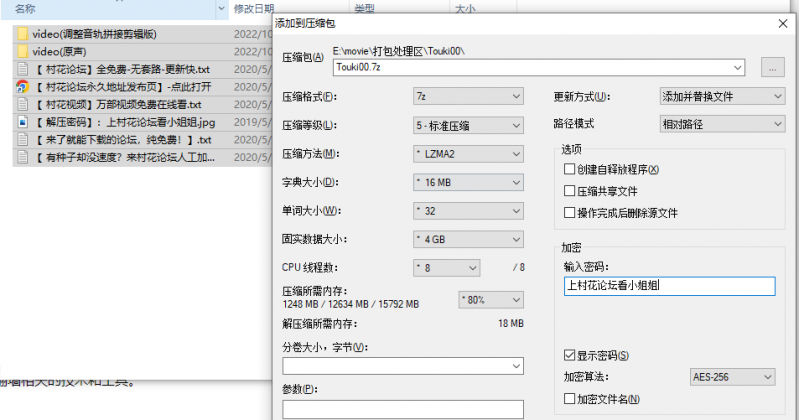Toggle the 压缩共享文件 checkbox
Image resolution: width=799 pixels, height=420 pixels.
570,191
